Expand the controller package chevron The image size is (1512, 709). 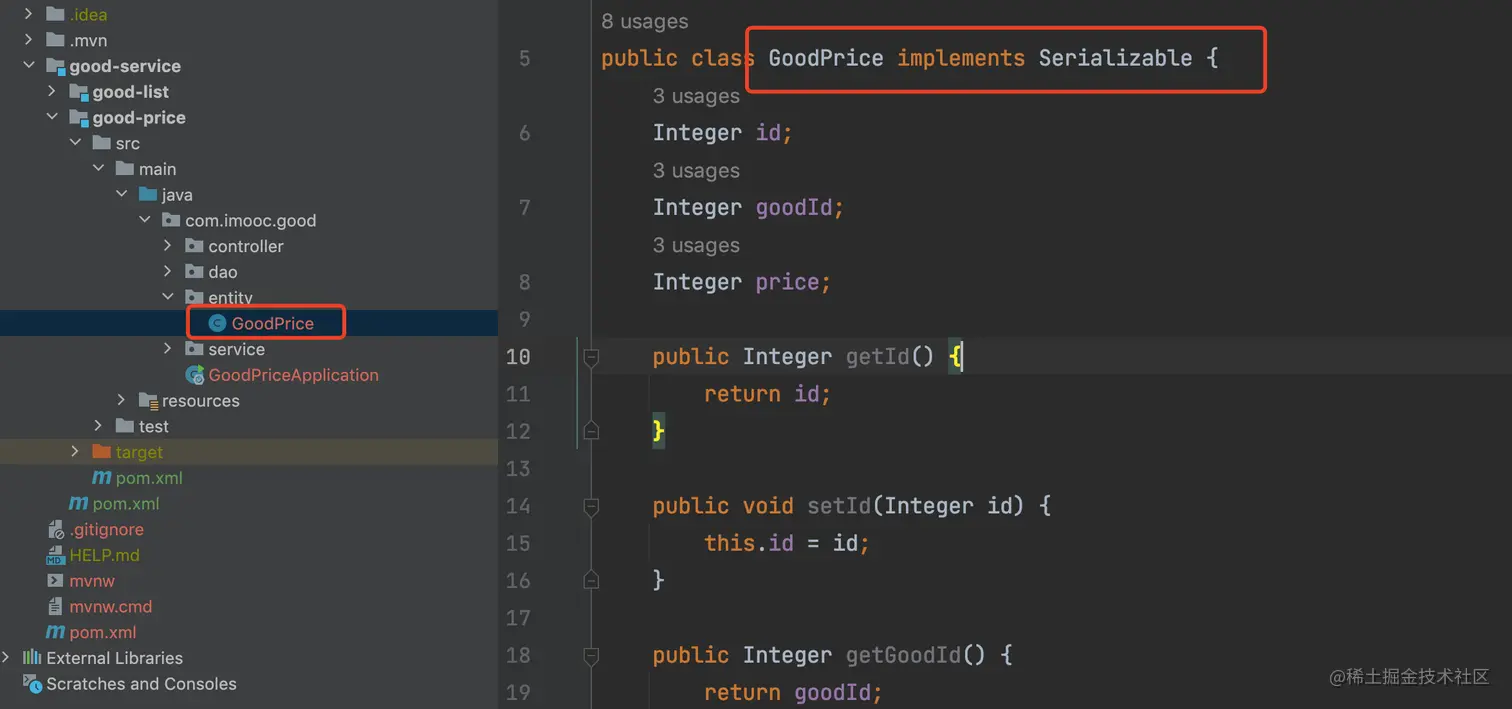click(x=168, y=246)
